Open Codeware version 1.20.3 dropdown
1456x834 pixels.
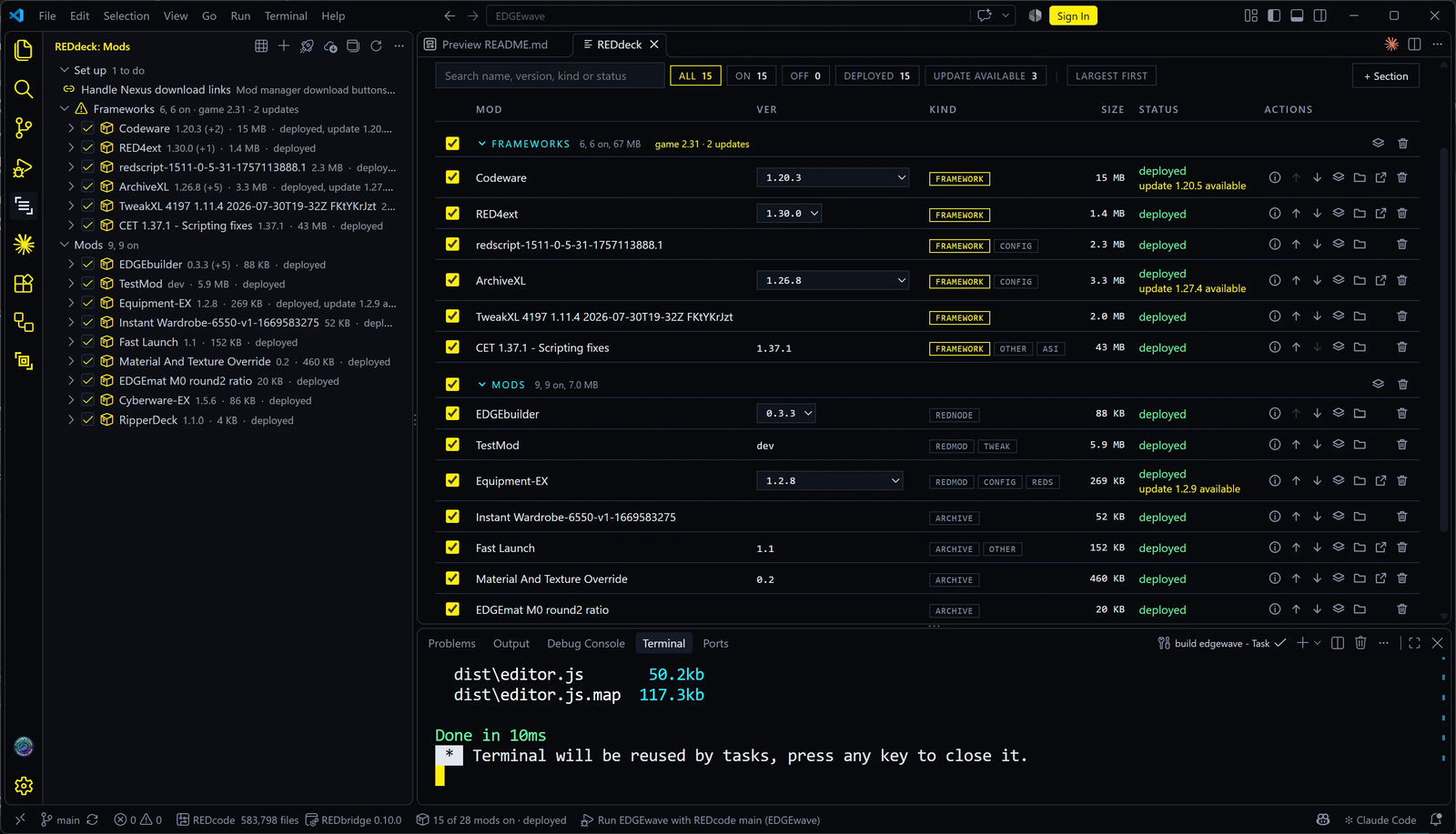pos(833,177)
